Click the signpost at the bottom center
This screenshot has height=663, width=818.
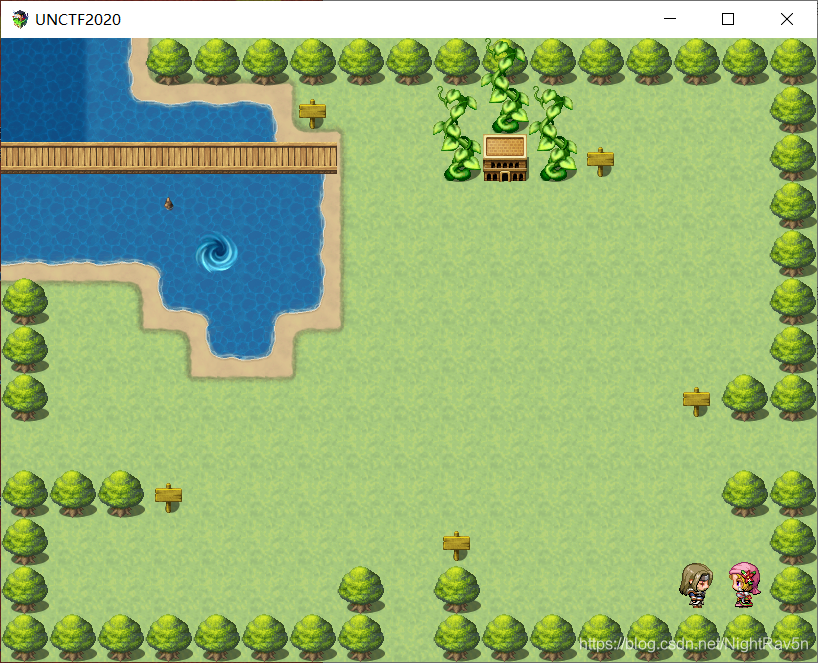tap(456, 546)
